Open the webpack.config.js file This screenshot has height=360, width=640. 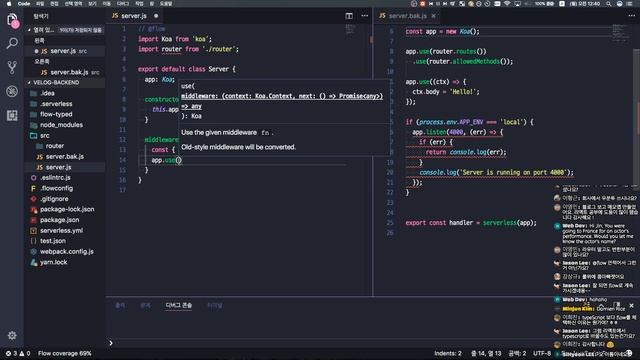point(67,252)
